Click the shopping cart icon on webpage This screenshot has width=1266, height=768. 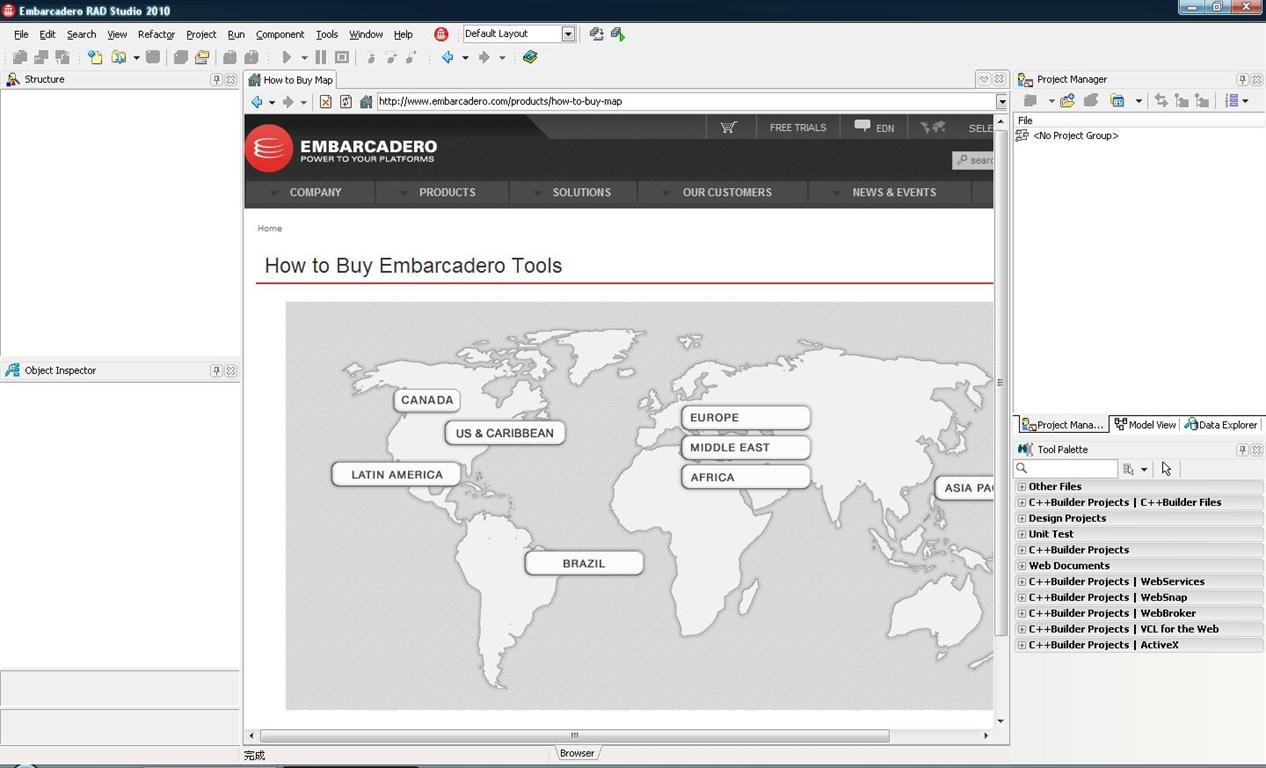(x=728, y=127)
